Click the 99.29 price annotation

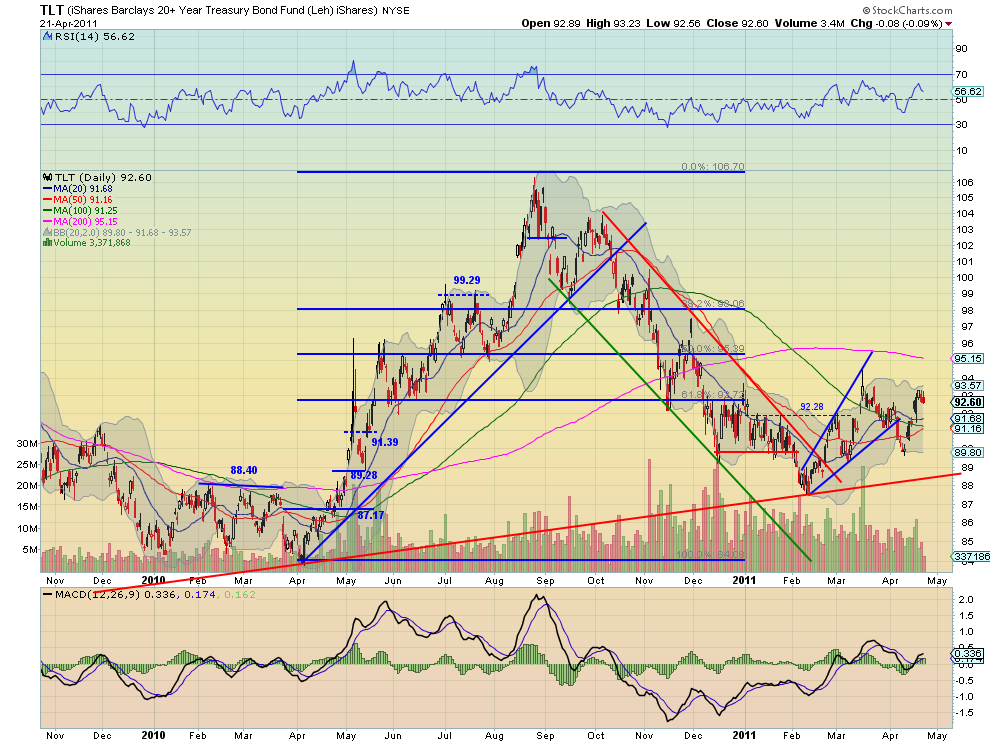pyautogui.click(x=467, y=280)
